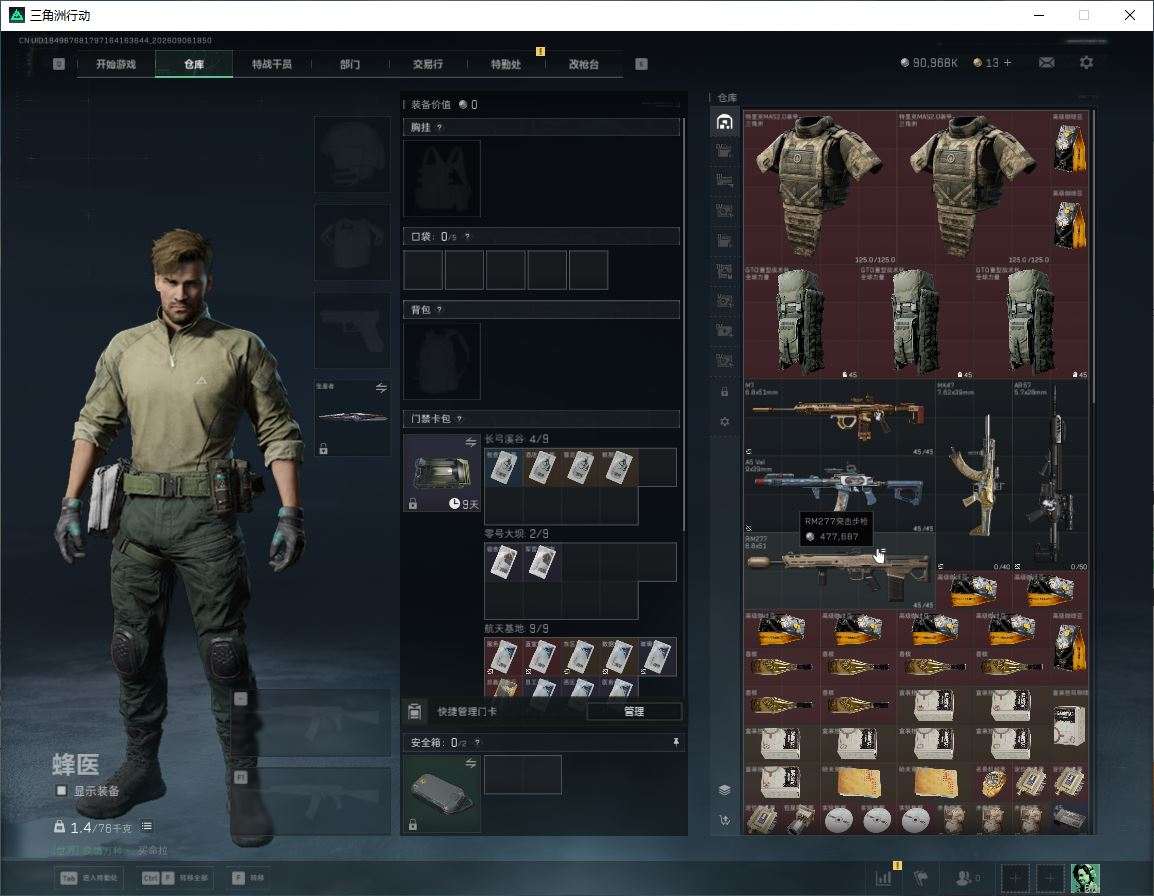Select the keycard case container
The image size is (1154, 896).
point(442,473)
